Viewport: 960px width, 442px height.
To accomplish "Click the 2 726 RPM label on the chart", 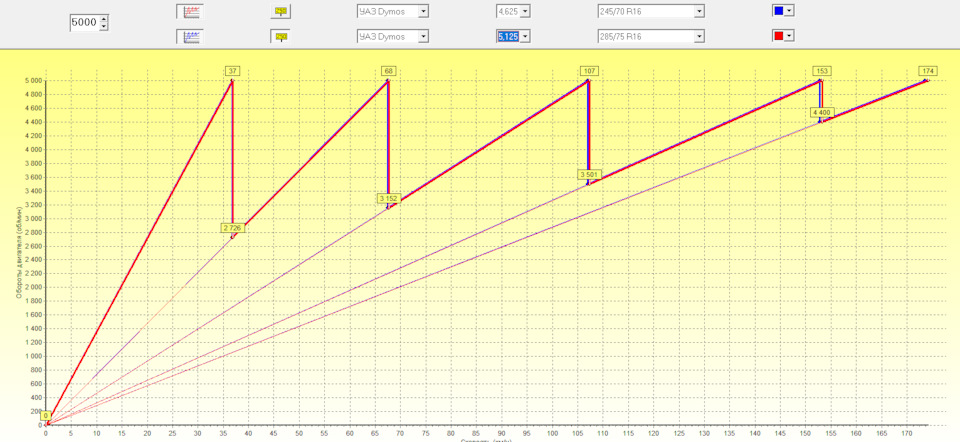I will (x=233, y=228).
